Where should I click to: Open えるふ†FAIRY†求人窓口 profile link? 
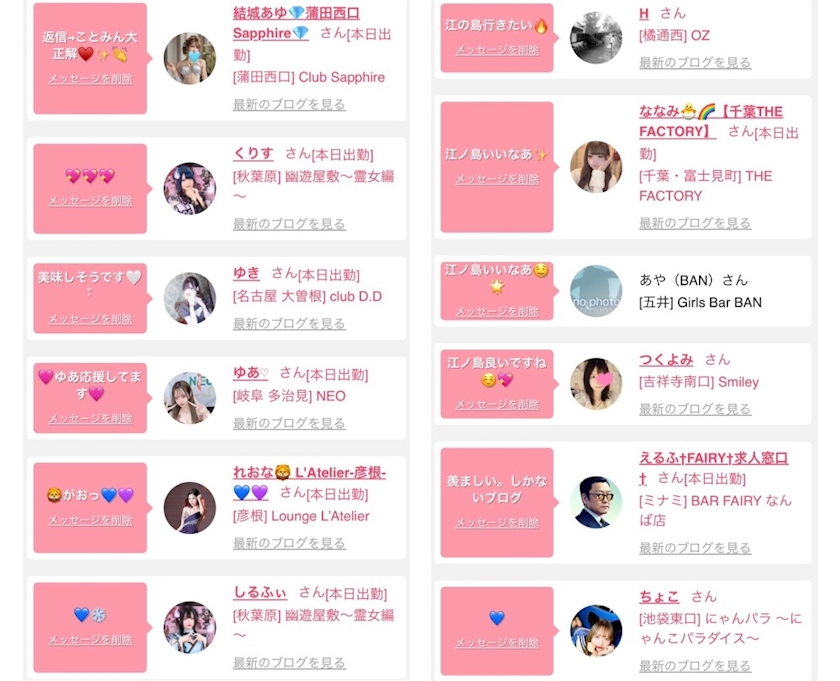(x=713, y=468)
